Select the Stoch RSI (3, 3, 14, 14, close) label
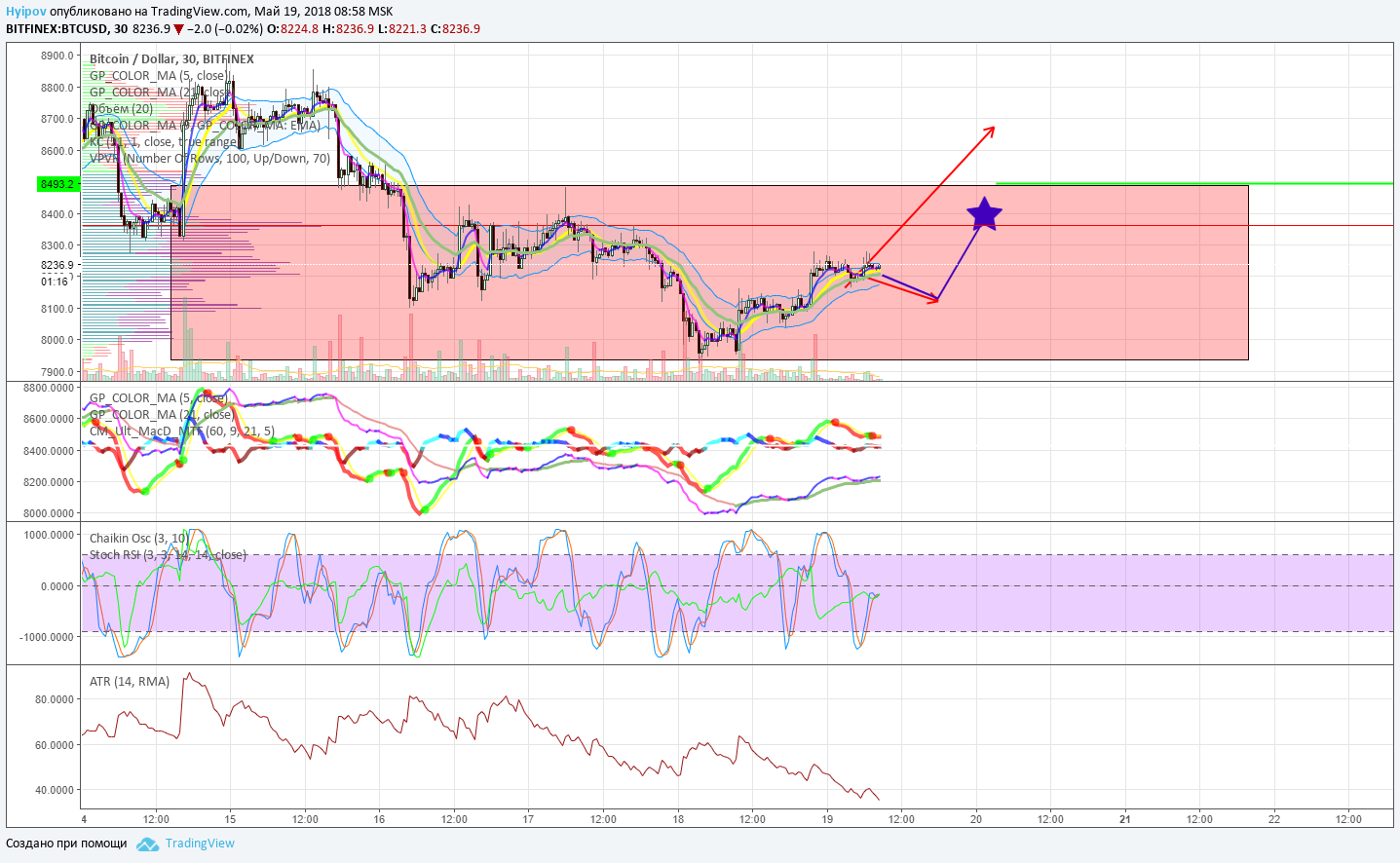 point(168,555)
